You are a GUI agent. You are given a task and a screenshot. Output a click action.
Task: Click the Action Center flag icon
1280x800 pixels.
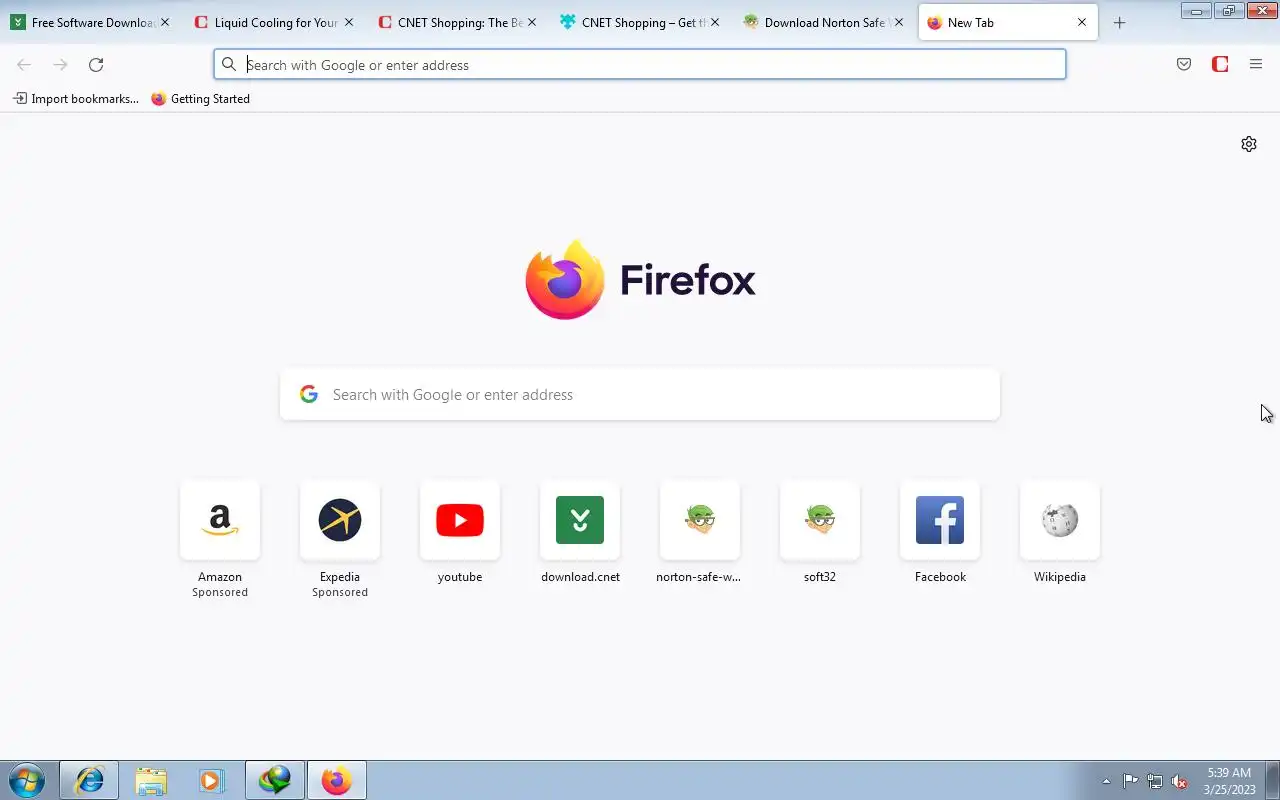(x=1131, y=781)
